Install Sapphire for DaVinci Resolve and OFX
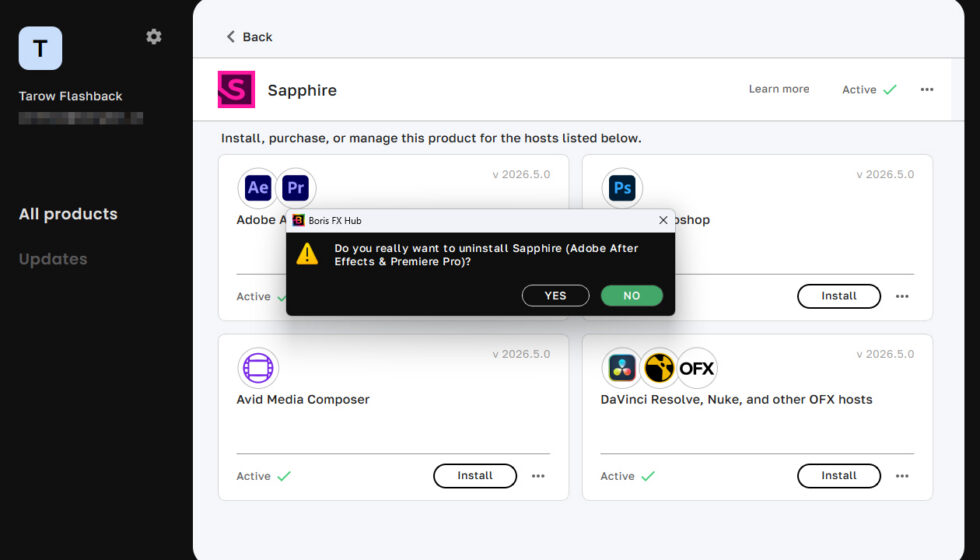Viewport: 980px width, 560px height. [x=839, y=476]
